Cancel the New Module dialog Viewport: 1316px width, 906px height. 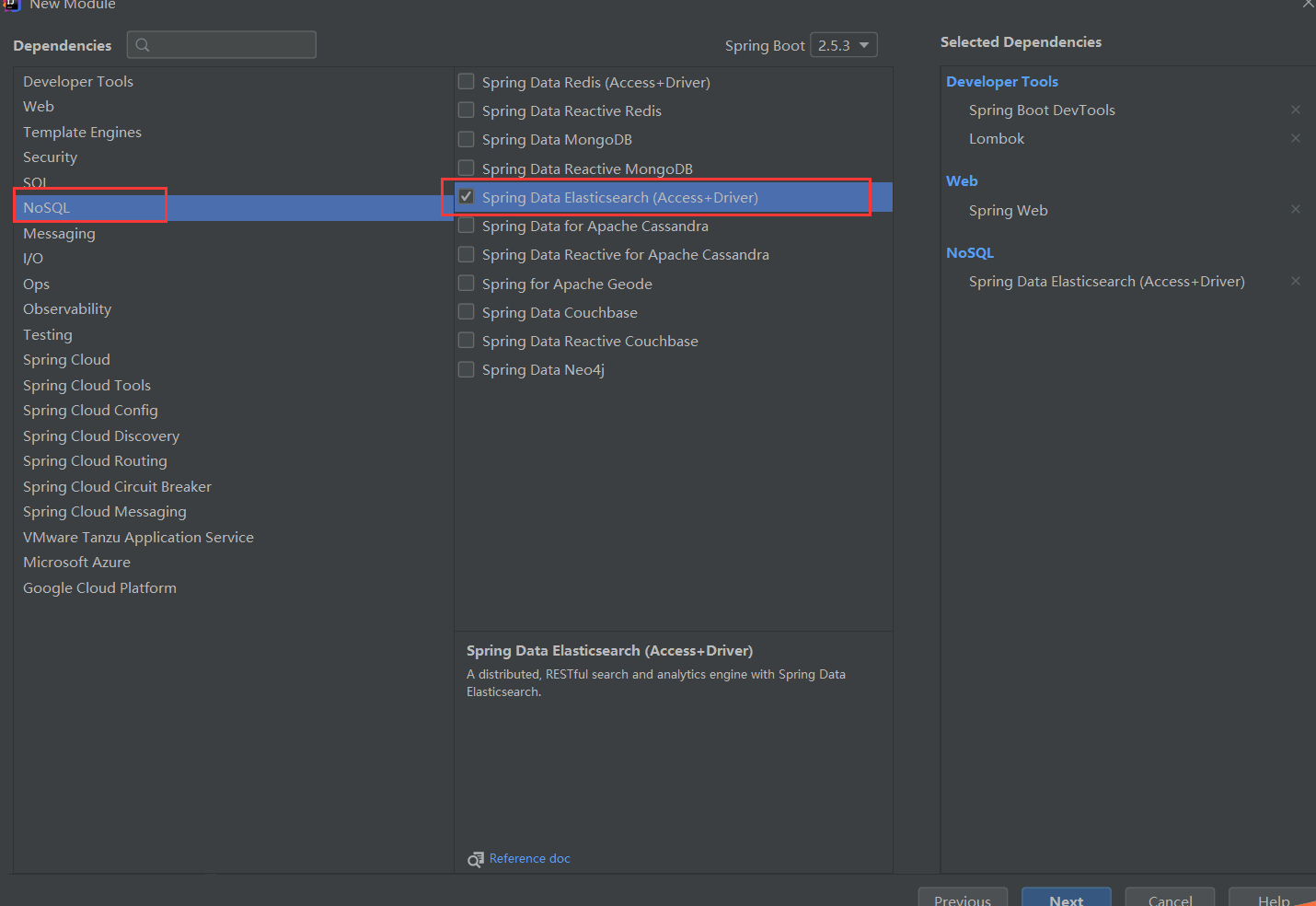pyautogui.click(x=1170, y=898)
